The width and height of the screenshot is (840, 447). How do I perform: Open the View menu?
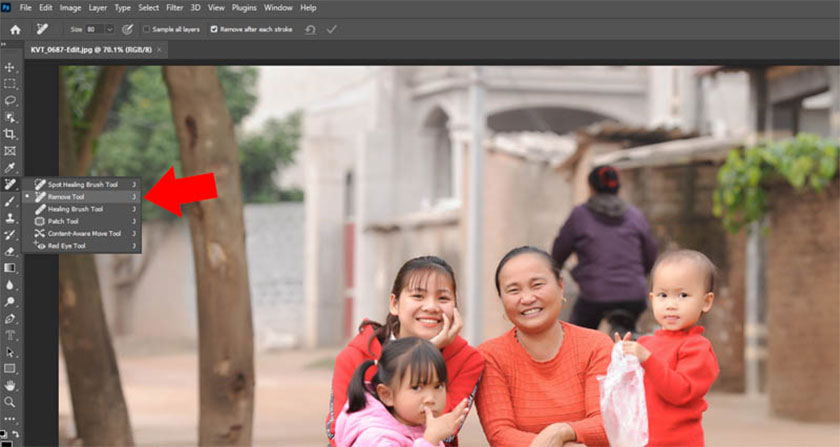pyautogui.click(x=216, y=8)
